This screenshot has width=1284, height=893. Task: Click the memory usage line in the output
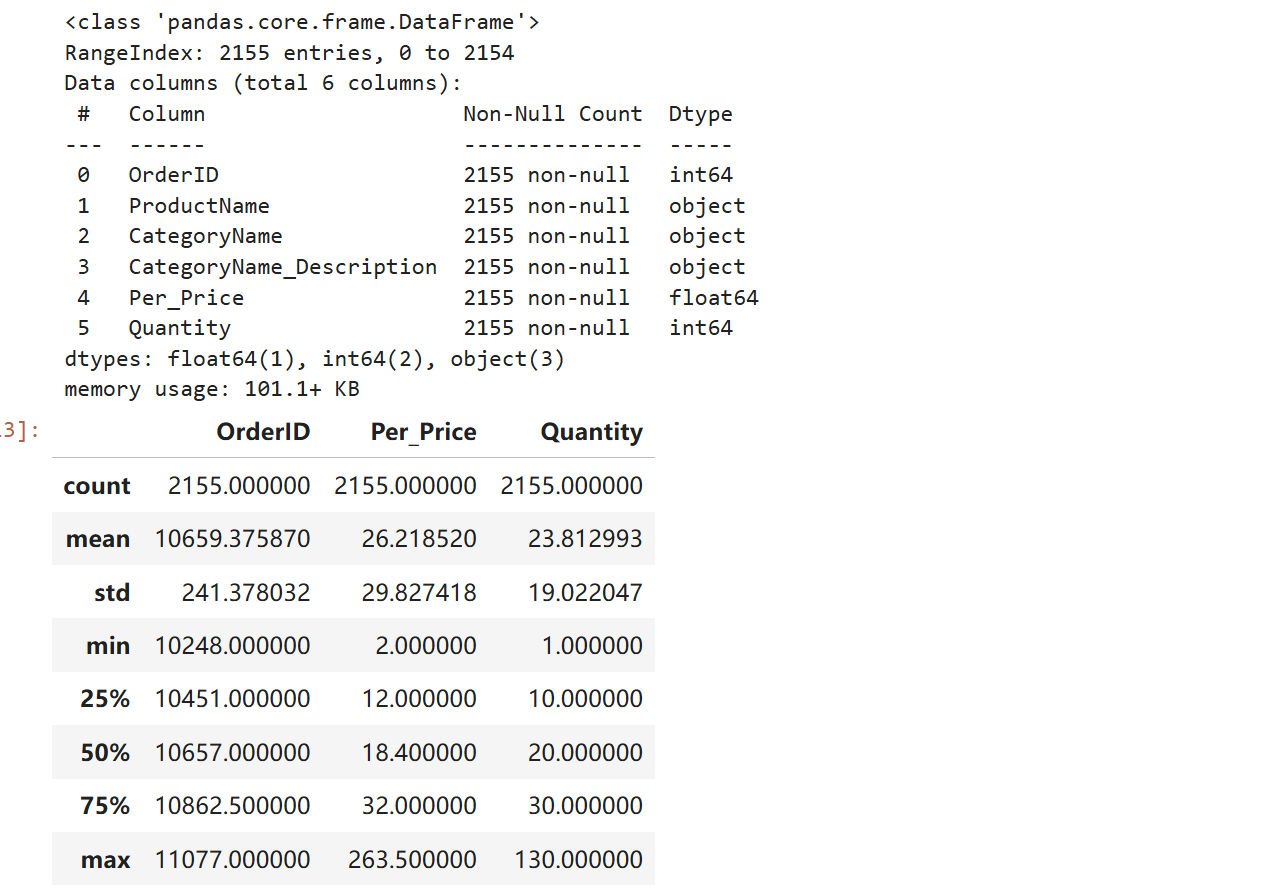212,389
